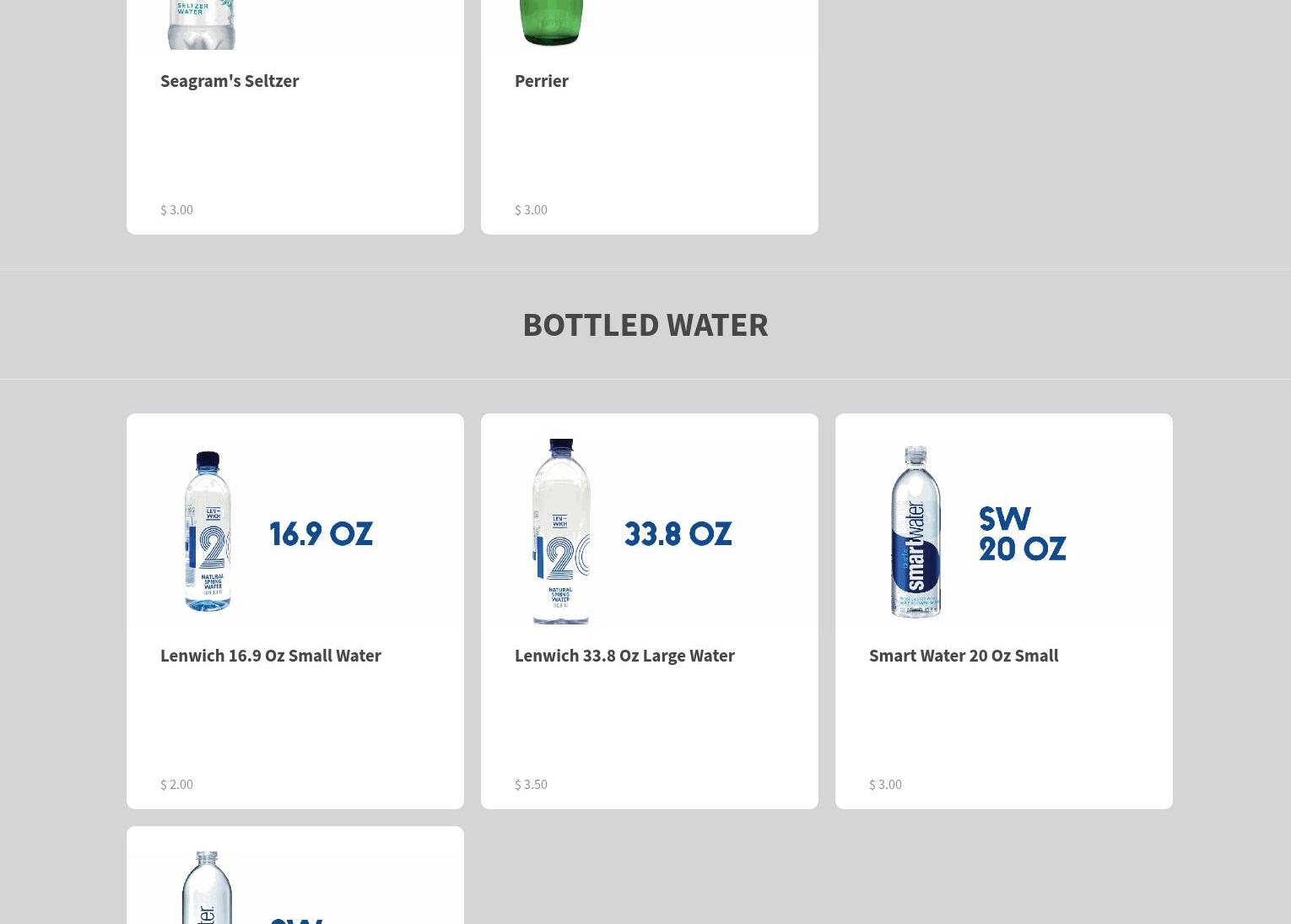Click the Smart Water bottle picture

click(916, 532)
